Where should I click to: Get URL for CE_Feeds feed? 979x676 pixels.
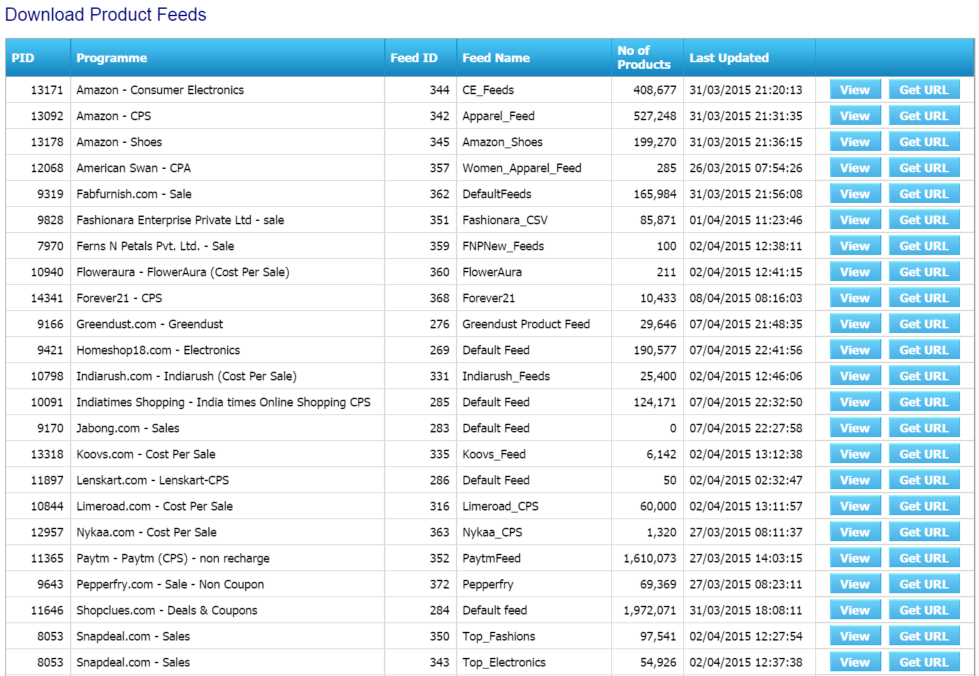923,90
